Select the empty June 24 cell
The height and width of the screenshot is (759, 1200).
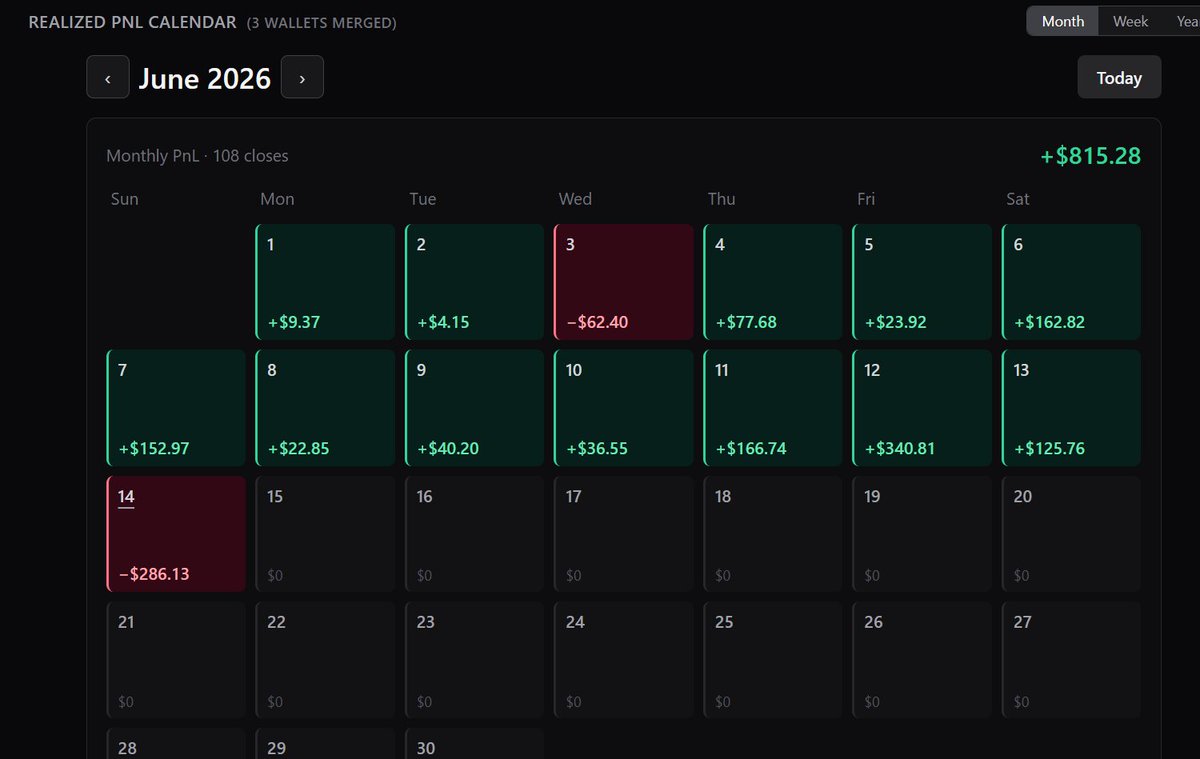tap(624, 660)
